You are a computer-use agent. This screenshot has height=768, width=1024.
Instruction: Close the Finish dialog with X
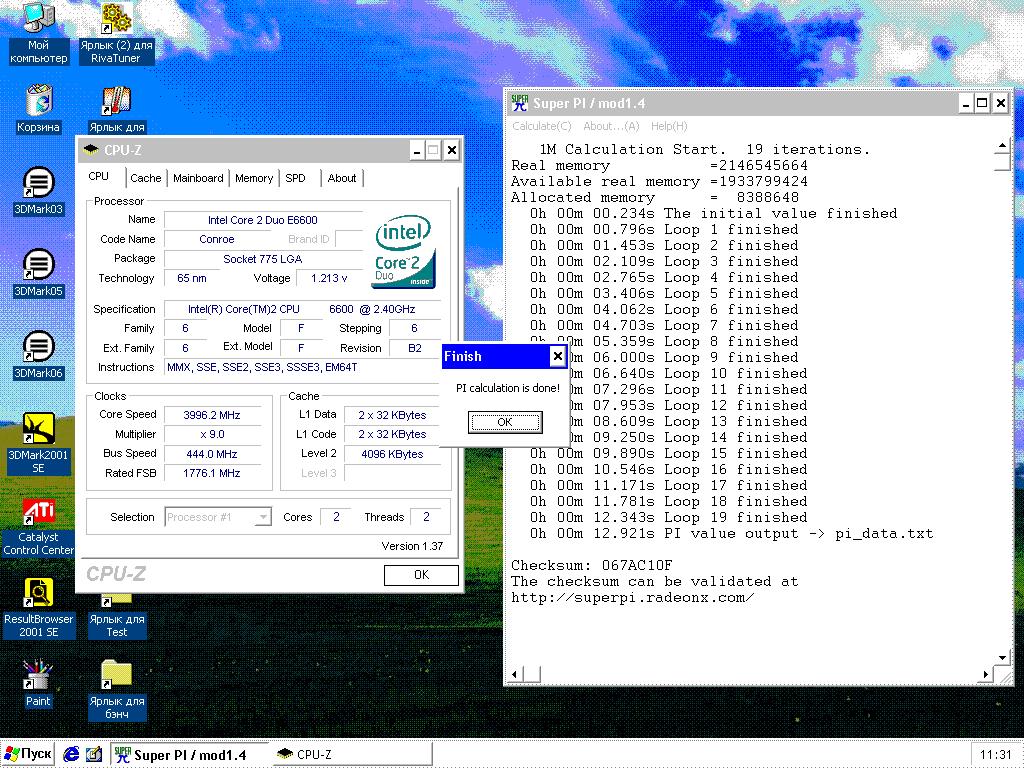(x=557, y=357)
